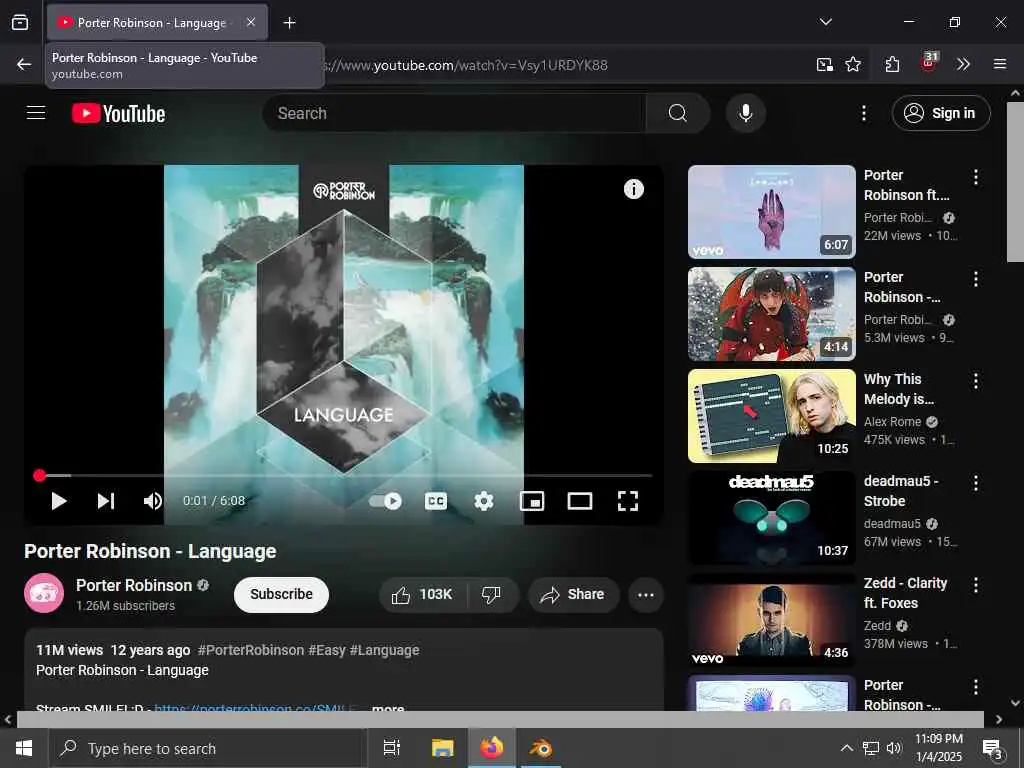The image size is (1024, 768).
Task: Show more tools chevron overflow
Action: pyautogui.click(x=963, y=64)
